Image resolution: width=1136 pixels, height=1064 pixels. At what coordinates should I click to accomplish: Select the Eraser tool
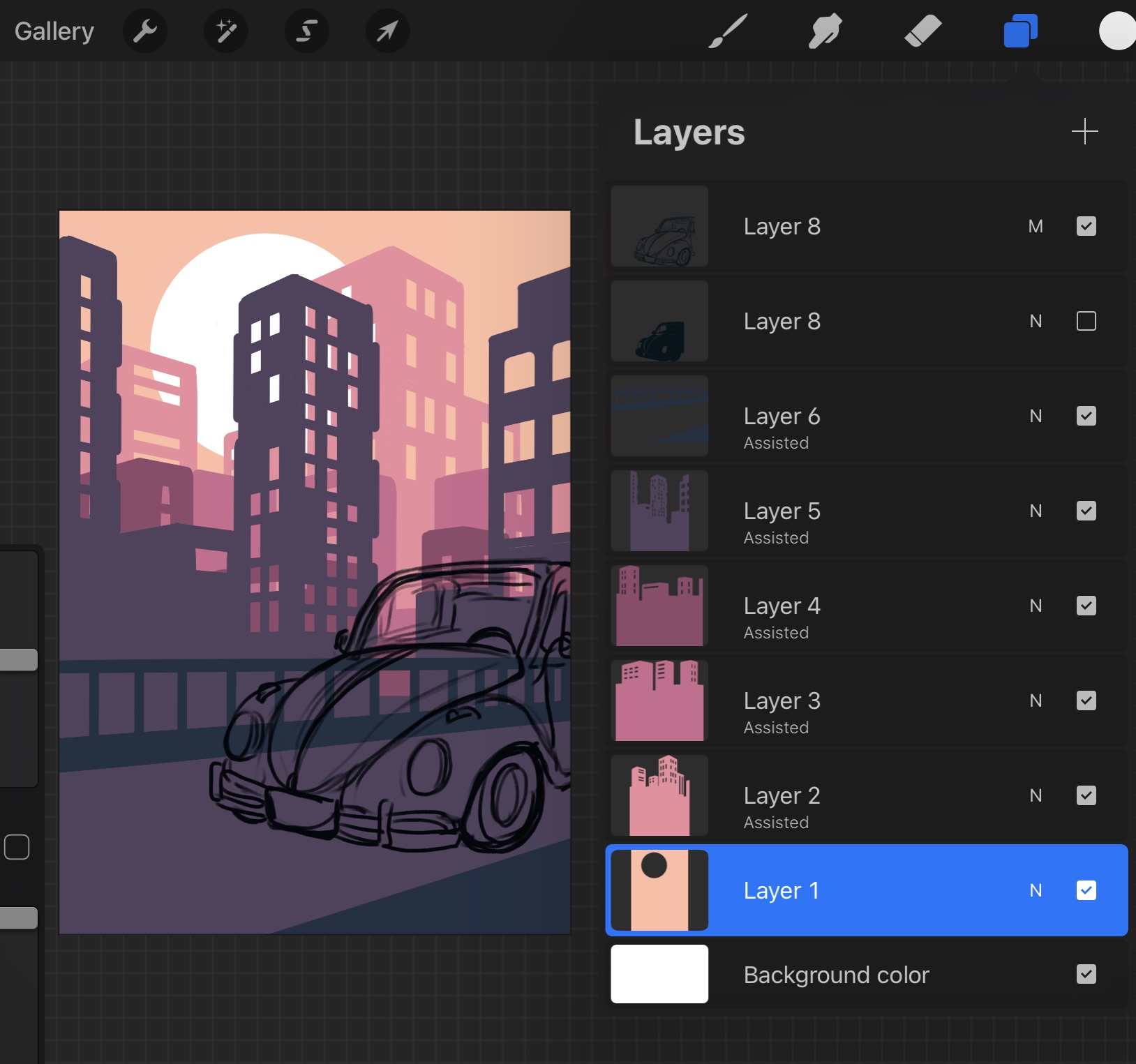(922, 31)
